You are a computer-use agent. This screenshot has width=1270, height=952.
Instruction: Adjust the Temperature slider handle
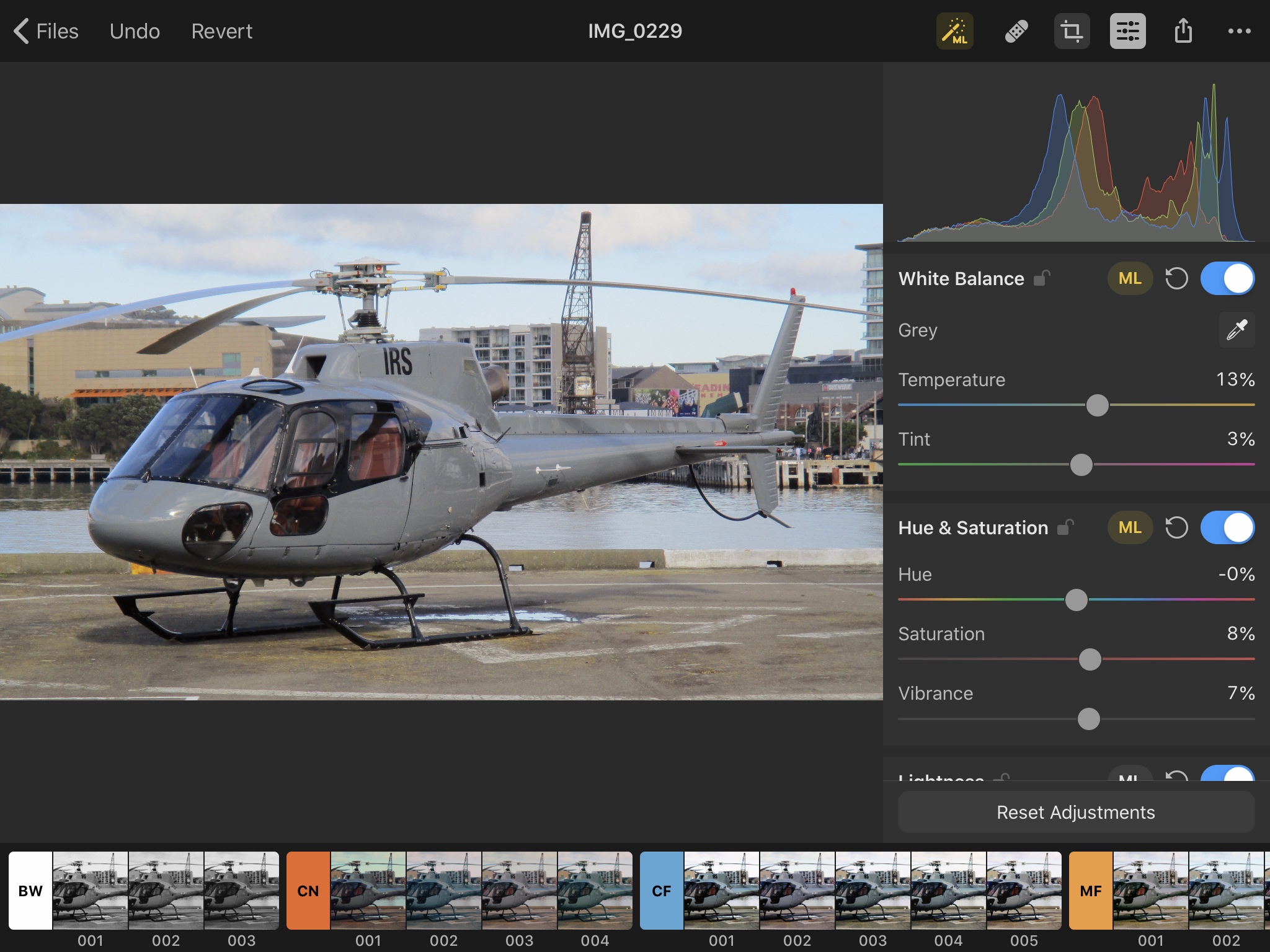tap(1097, 405)
